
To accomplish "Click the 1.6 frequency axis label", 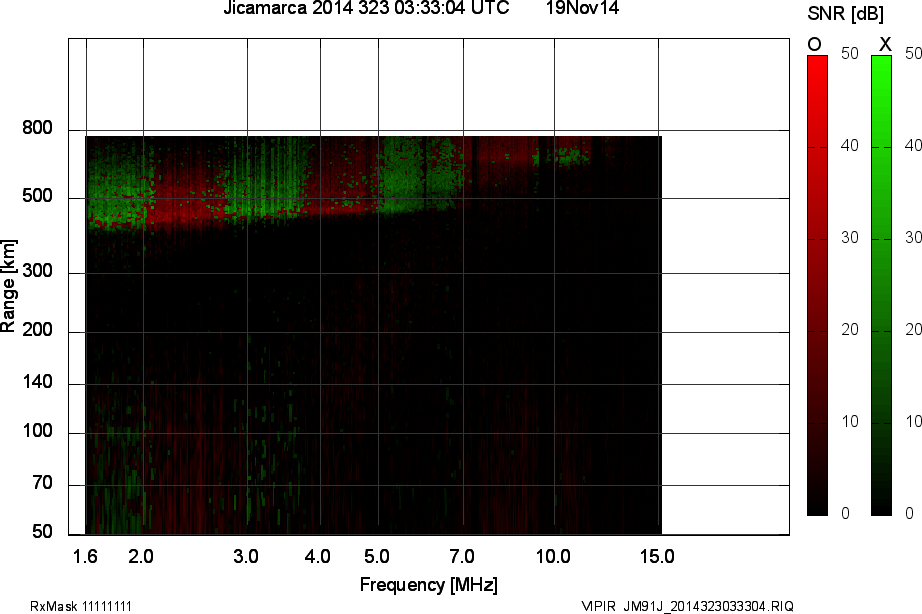I will (85, 556).
